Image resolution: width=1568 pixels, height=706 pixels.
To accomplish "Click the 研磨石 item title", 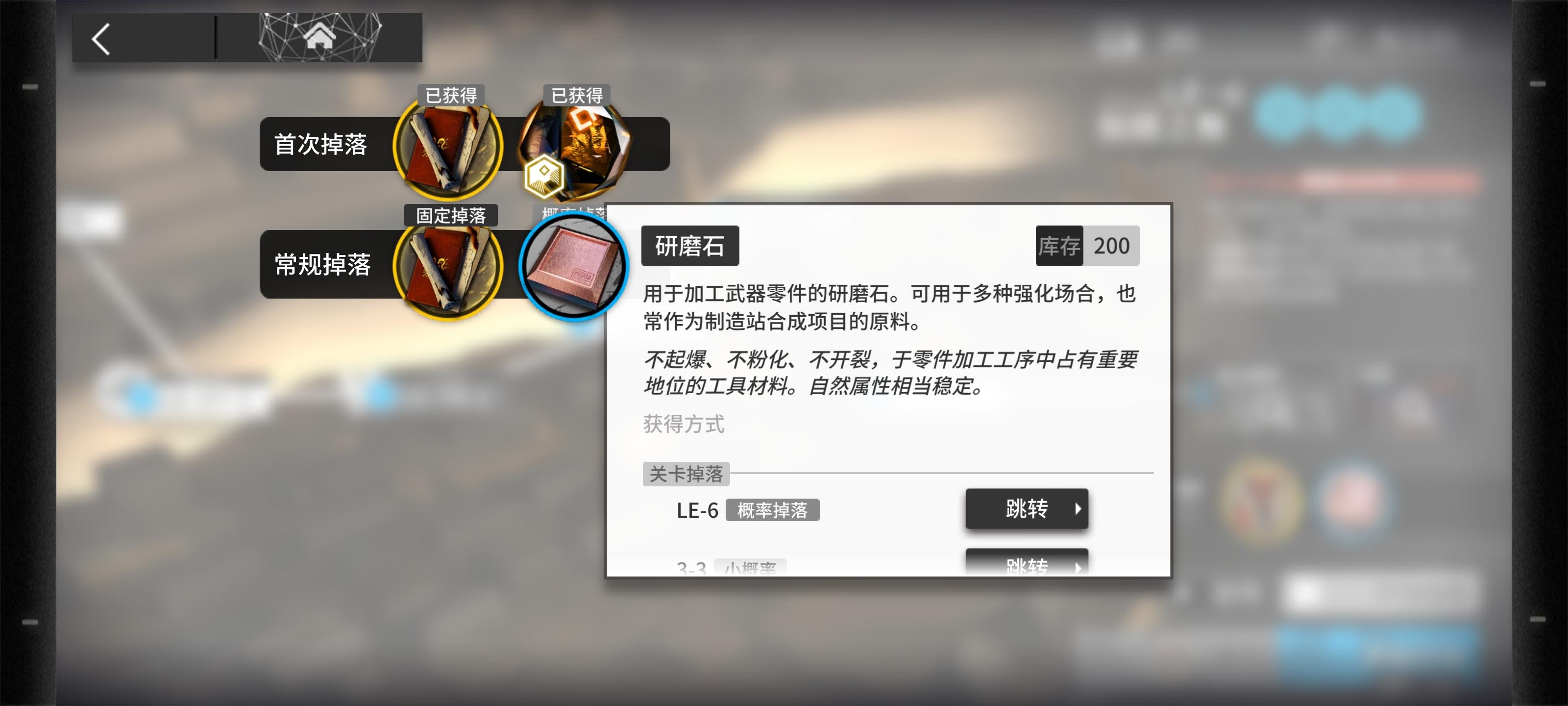I will (x=689, y=246).
